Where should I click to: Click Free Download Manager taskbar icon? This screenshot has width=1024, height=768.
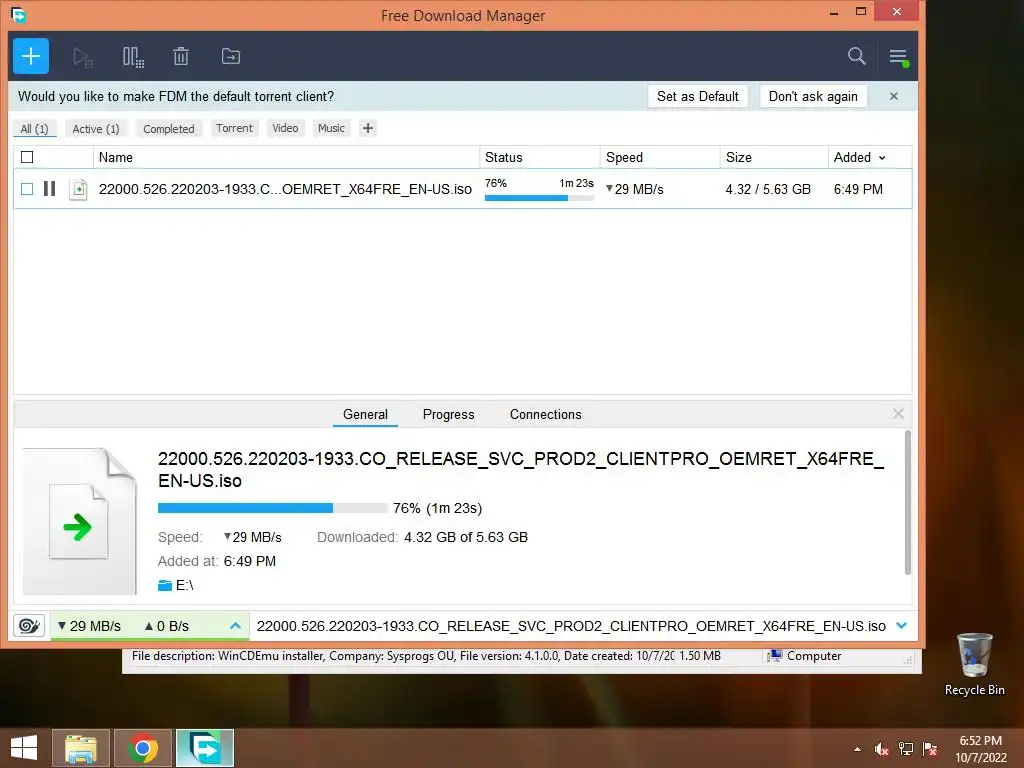205,748
